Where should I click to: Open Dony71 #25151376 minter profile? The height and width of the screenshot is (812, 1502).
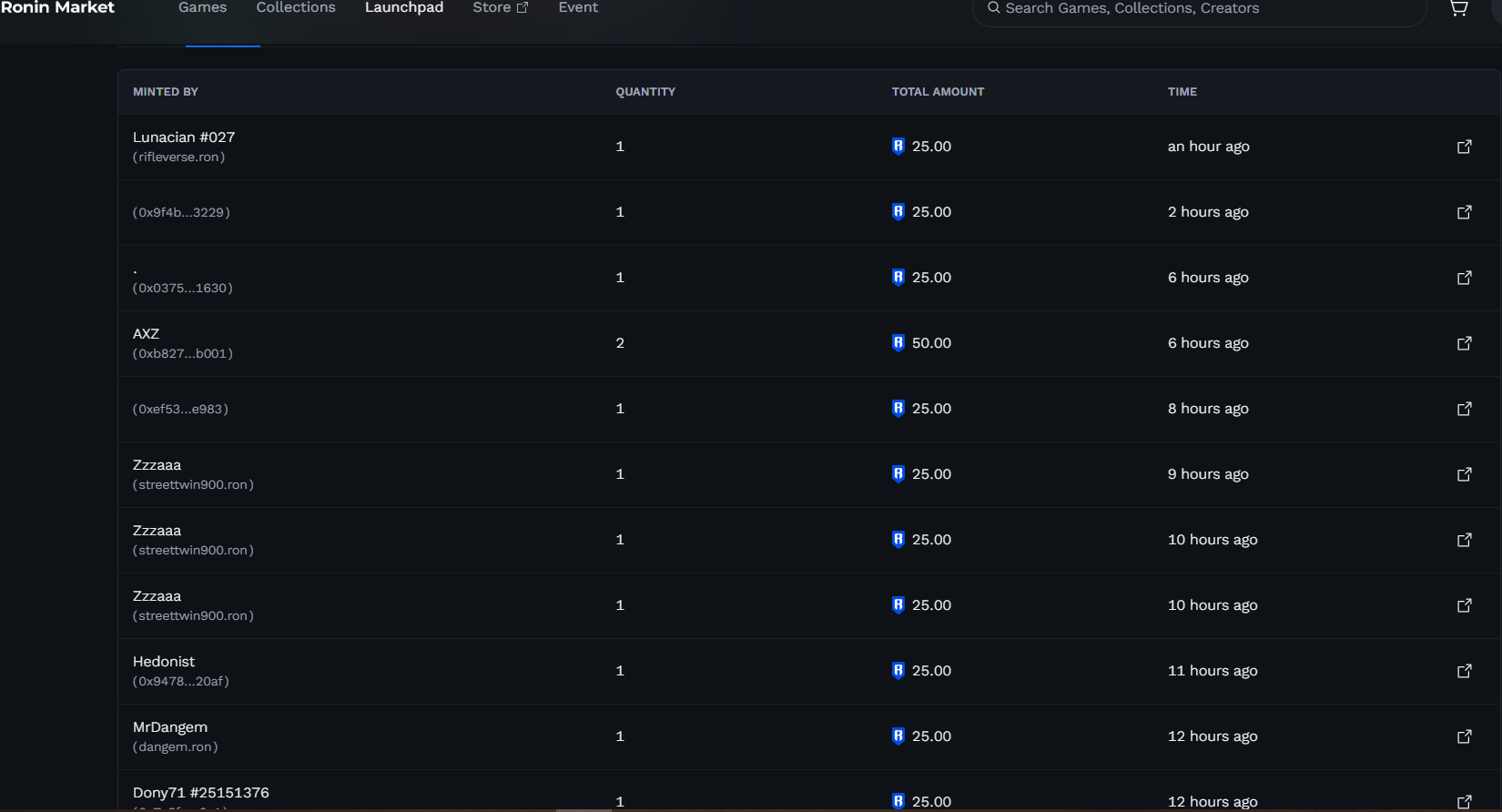(201, 793)
